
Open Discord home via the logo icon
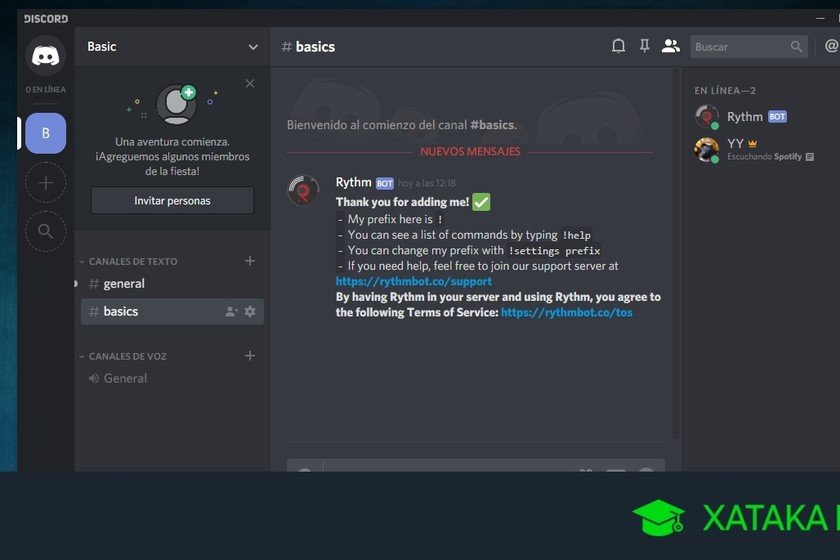click(x=46, y=56)
